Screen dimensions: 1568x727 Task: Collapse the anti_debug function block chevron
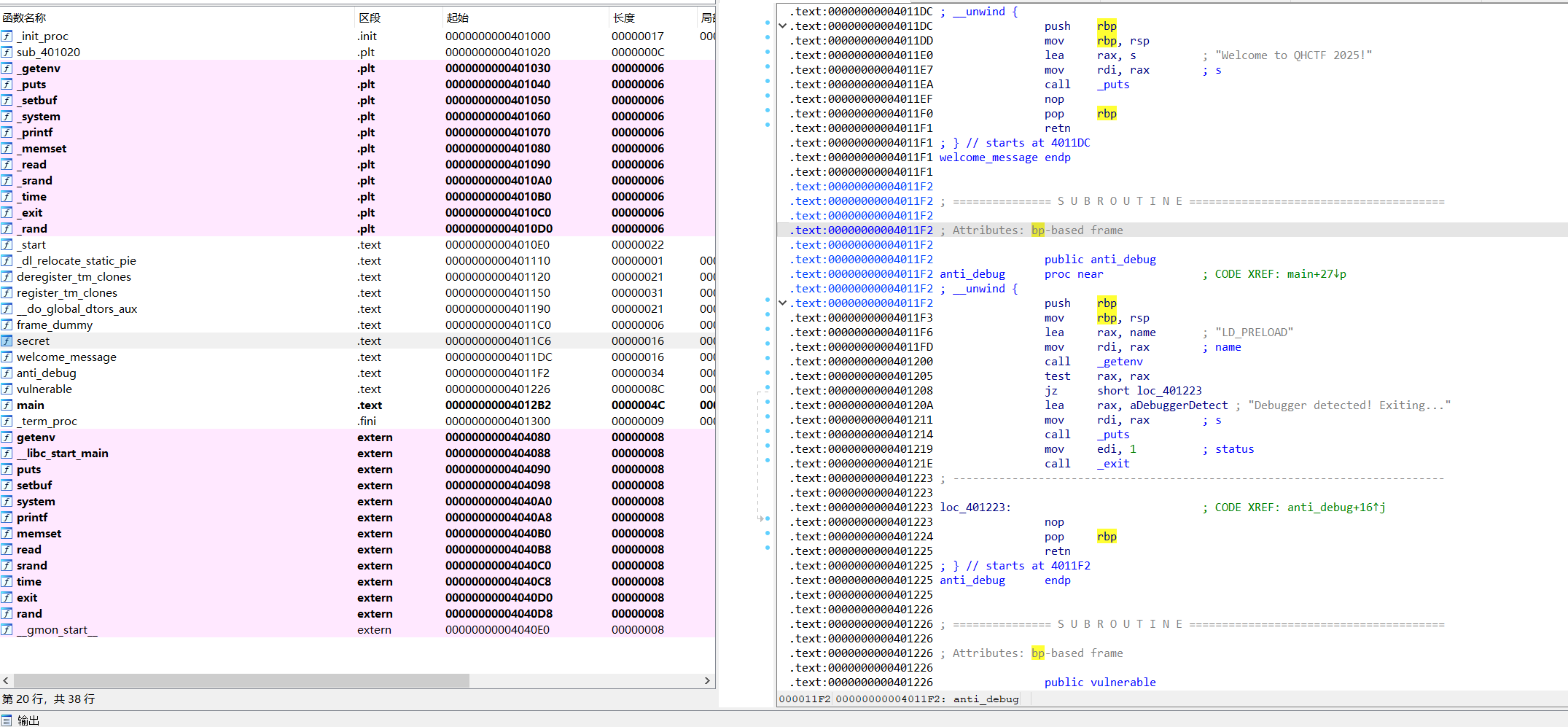(783, 303)
